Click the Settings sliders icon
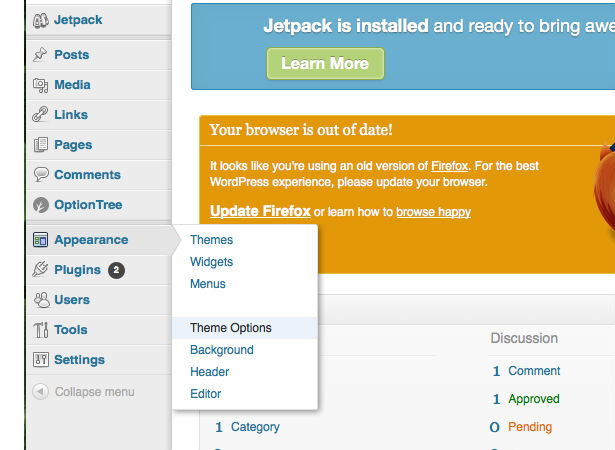 pyautogui.click(x=41, y=359)
